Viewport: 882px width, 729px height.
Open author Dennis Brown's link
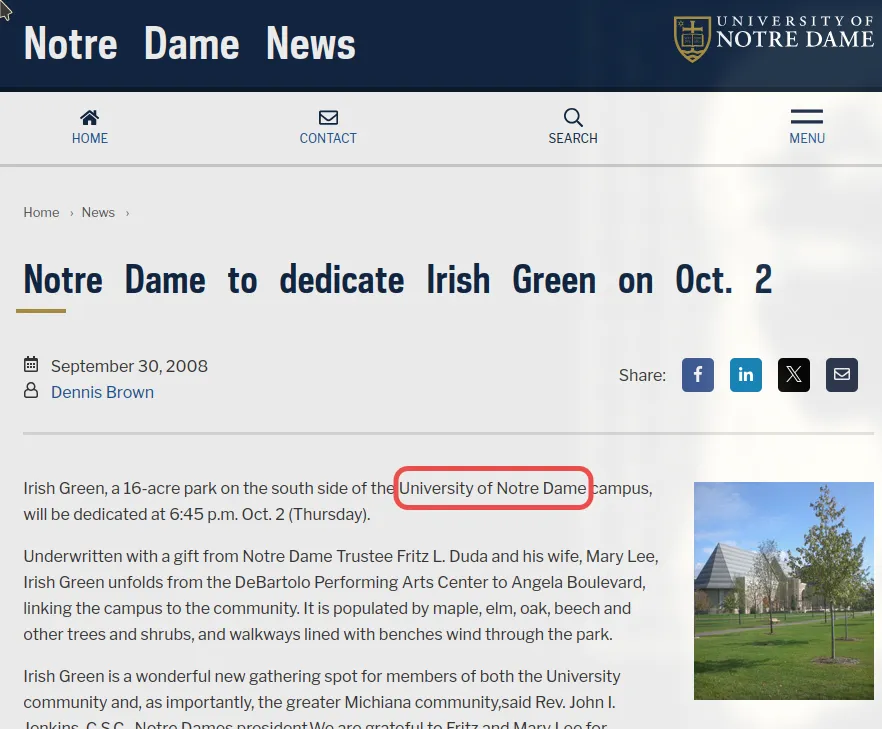pyautogui.click(x=102, y=392)
